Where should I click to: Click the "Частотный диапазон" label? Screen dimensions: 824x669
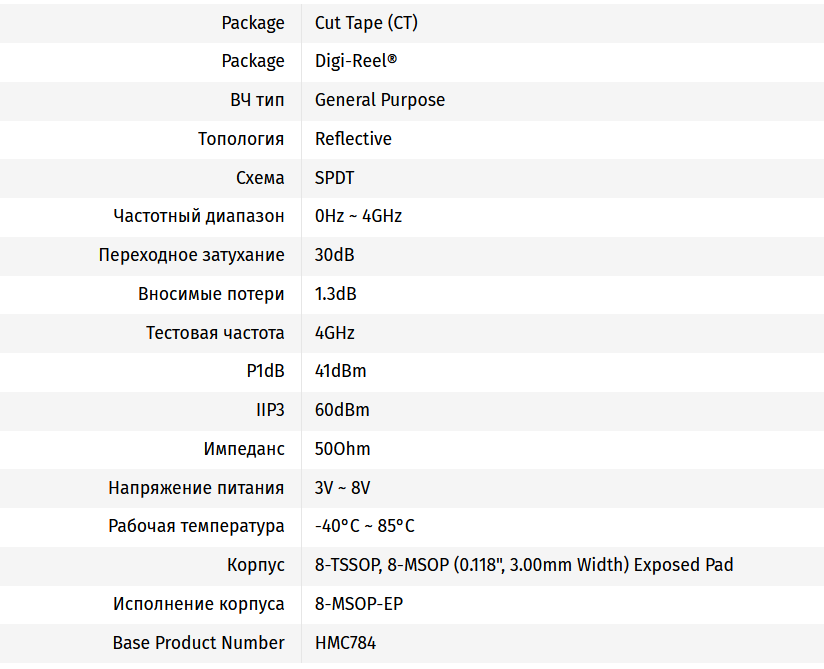pyautogui.click(x=199, y=216)
